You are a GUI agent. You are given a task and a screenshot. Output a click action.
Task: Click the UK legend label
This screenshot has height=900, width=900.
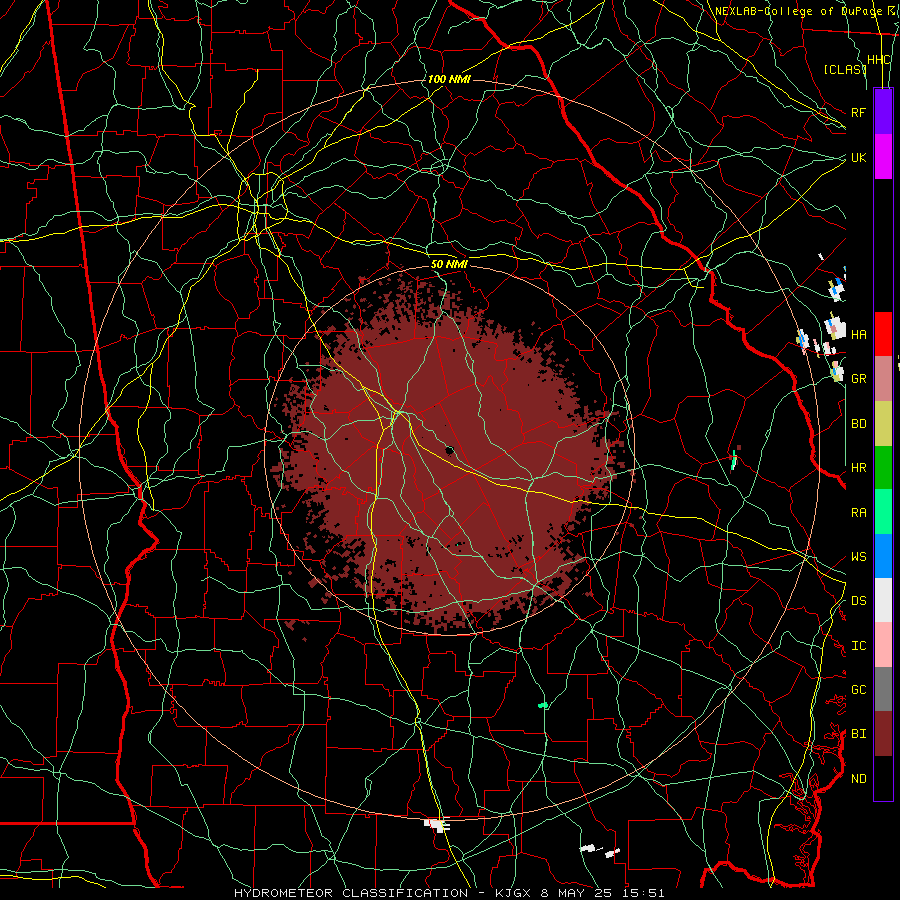coord(858,157)
